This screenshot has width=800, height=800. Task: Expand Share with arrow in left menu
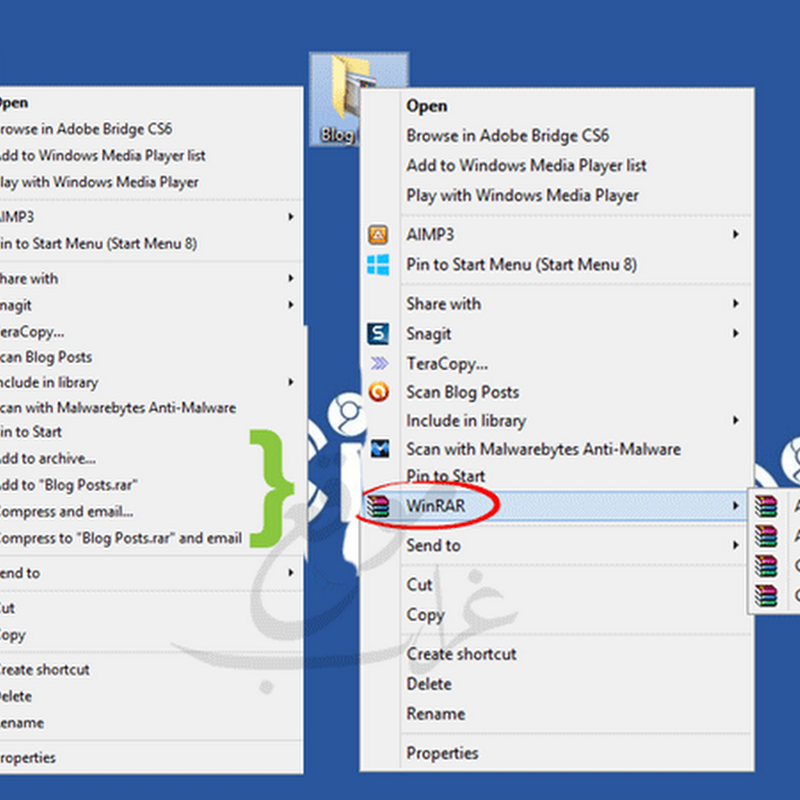coord(290,278)
